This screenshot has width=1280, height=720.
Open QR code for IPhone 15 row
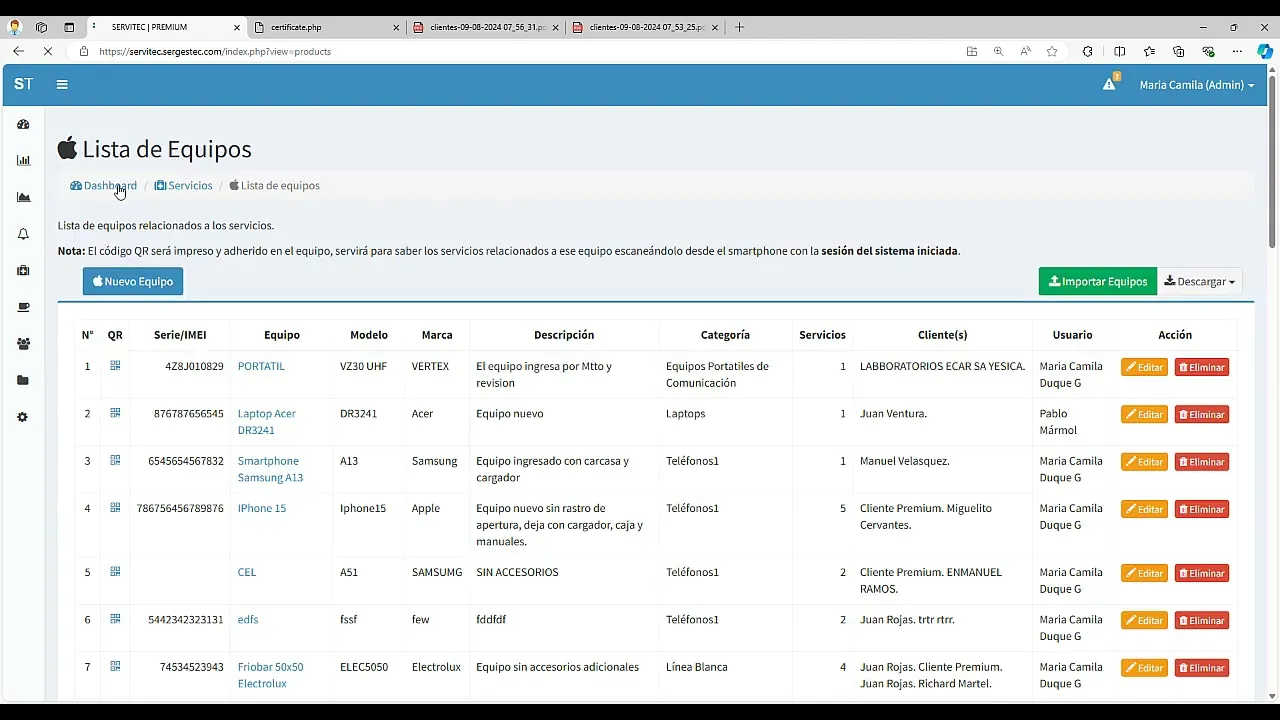pyautogui.click(x=115, y=508)
